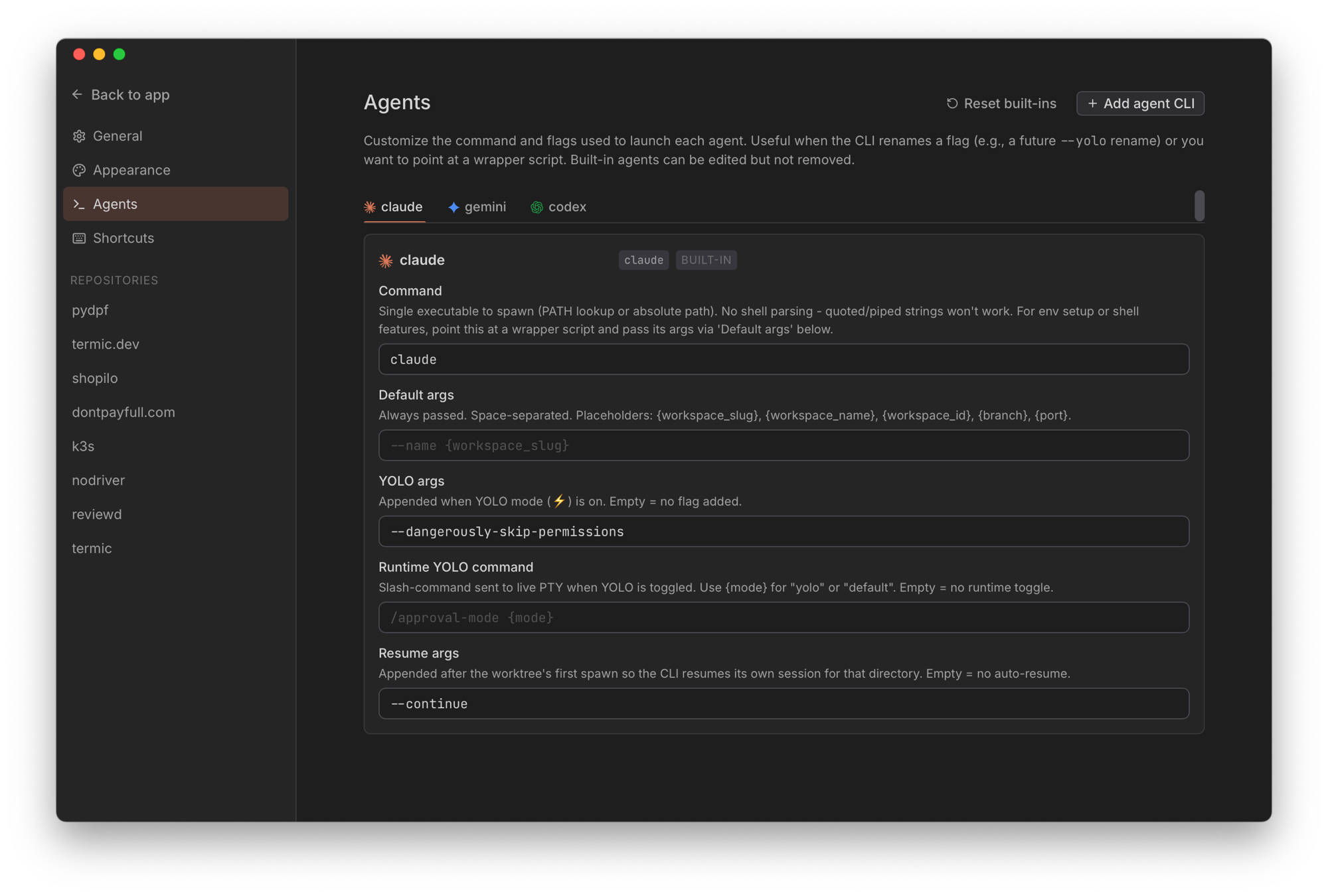This screenshot has width=1328, height=896.
Task: Open the termic repository
Action: coord(92,548)
